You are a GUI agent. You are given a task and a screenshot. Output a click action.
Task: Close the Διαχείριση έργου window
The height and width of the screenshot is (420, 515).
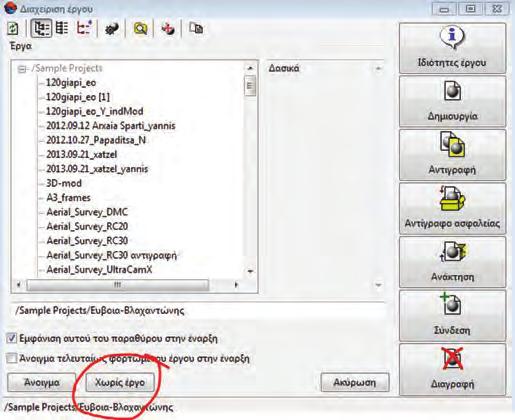click(497, 9)
